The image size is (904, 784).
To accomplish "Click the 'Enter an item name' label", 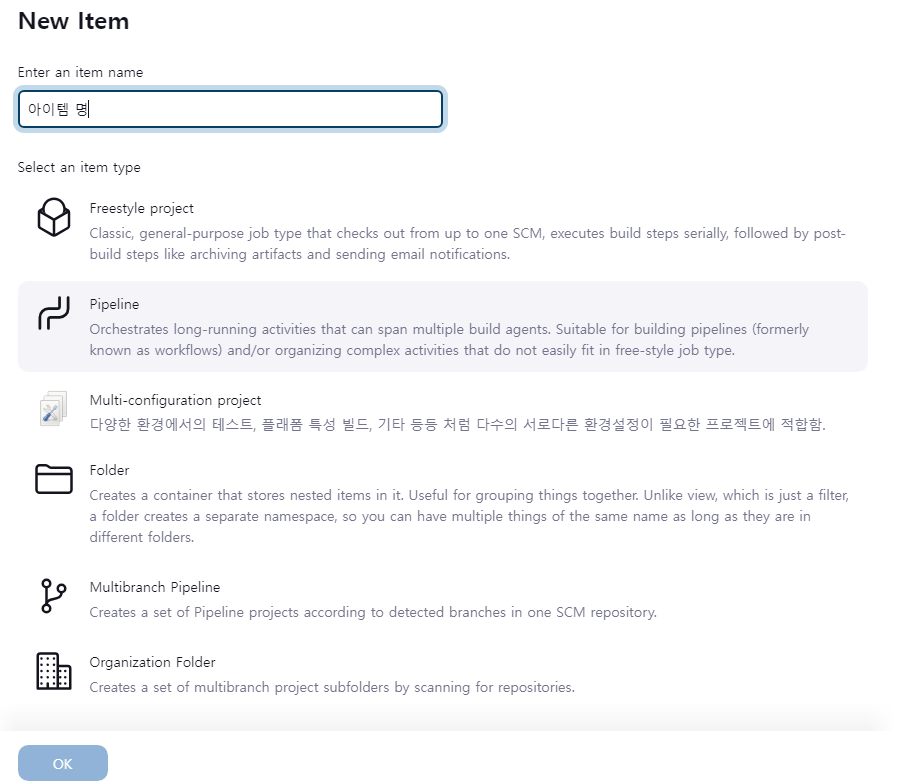I will [x=80, y=72].
